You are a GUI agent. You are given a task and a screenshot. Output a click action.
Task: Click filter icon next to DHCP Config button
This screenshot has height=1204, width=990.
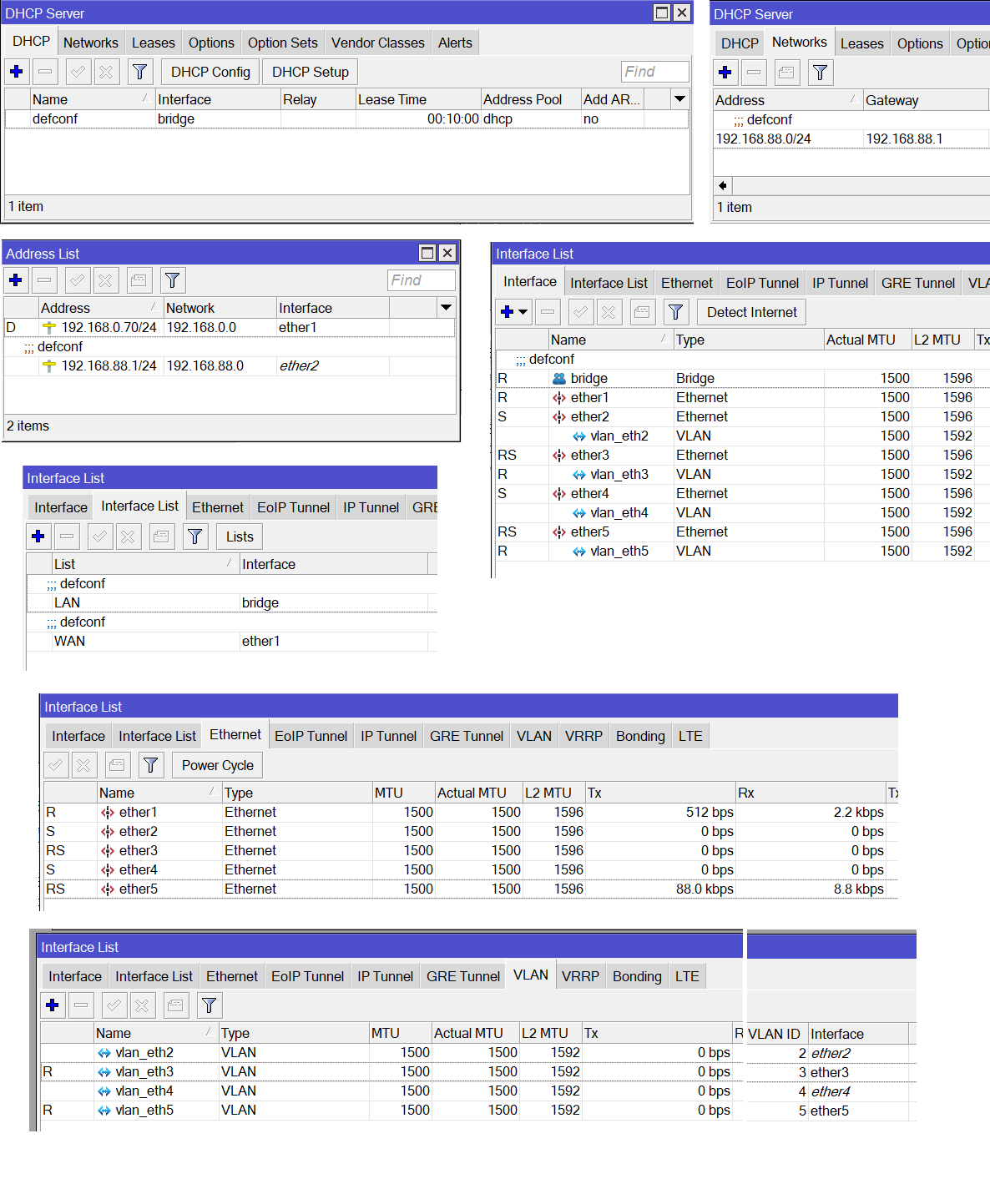pos(140,72)
